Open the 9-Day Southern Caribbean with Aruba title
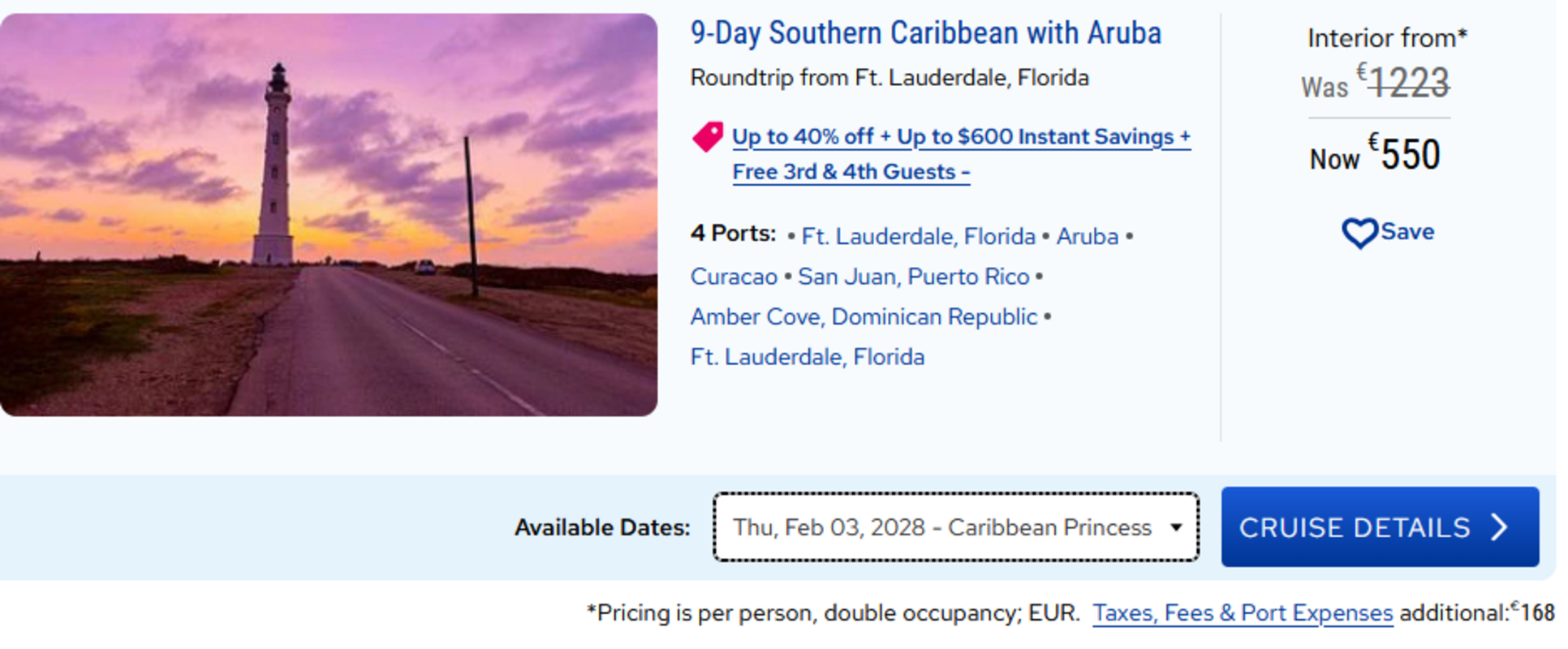The image size is (1568, 649). 925,34
